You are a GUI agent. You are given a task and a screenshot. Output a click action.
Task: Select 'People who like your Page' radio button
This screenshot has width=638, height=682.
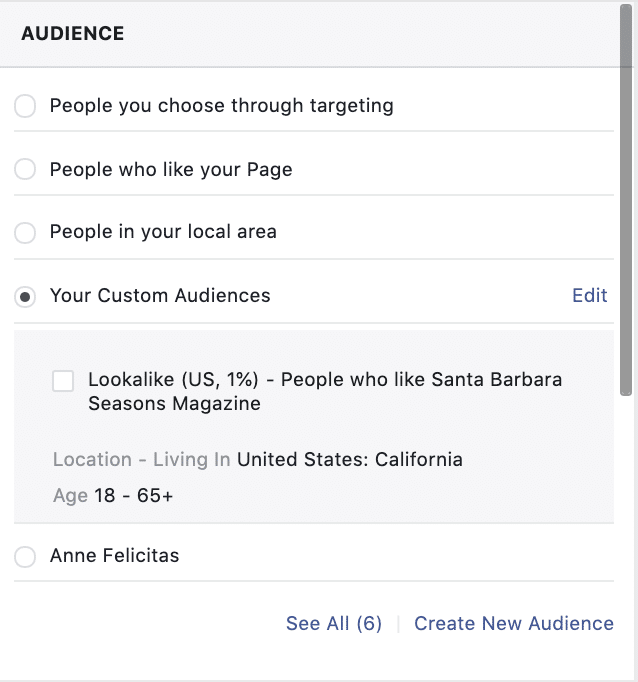pyautogui.click(x=25, y=170)
